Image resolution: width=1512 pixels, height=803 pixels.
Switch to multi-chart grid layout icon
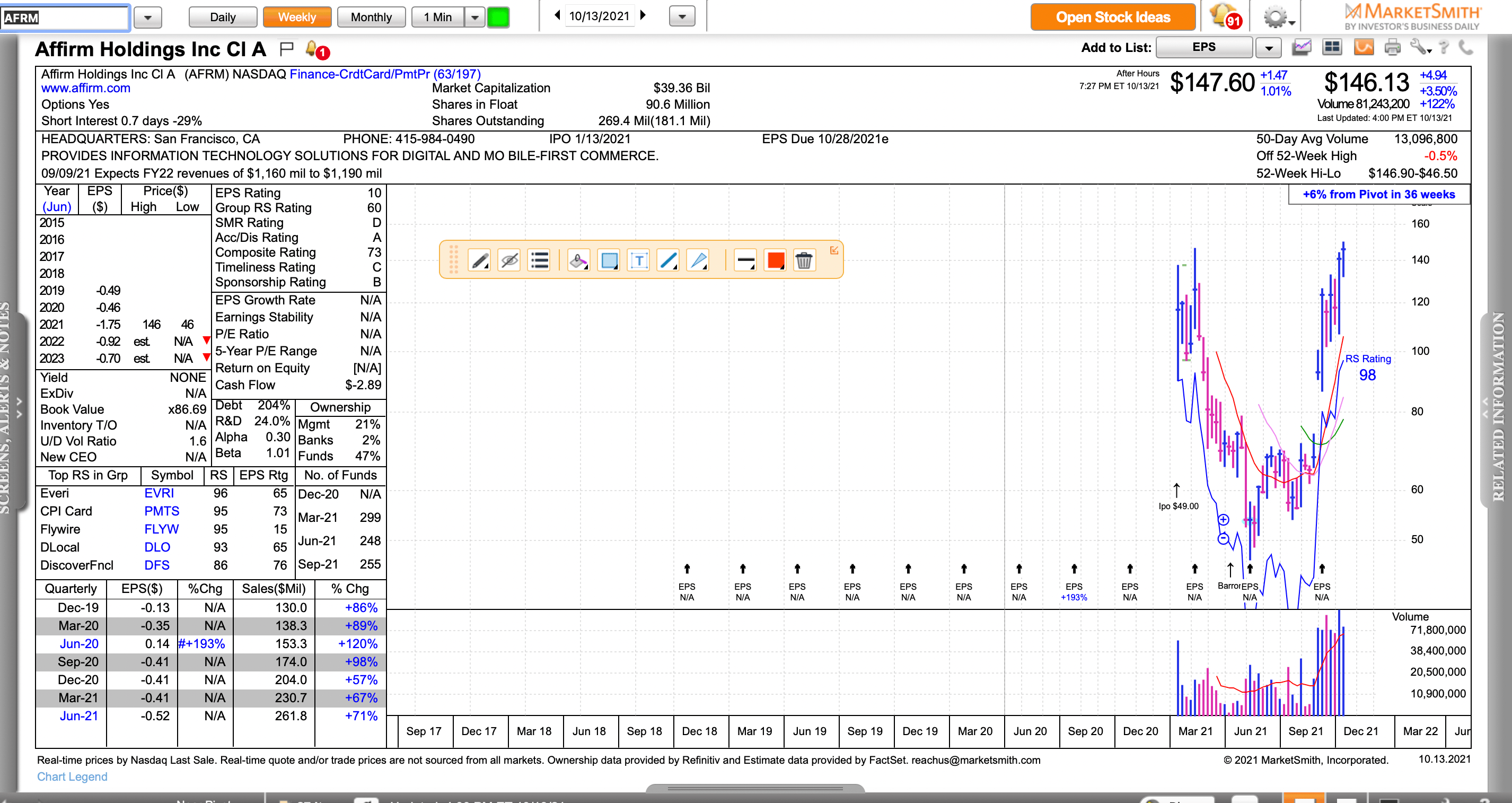pos(1332,48)
